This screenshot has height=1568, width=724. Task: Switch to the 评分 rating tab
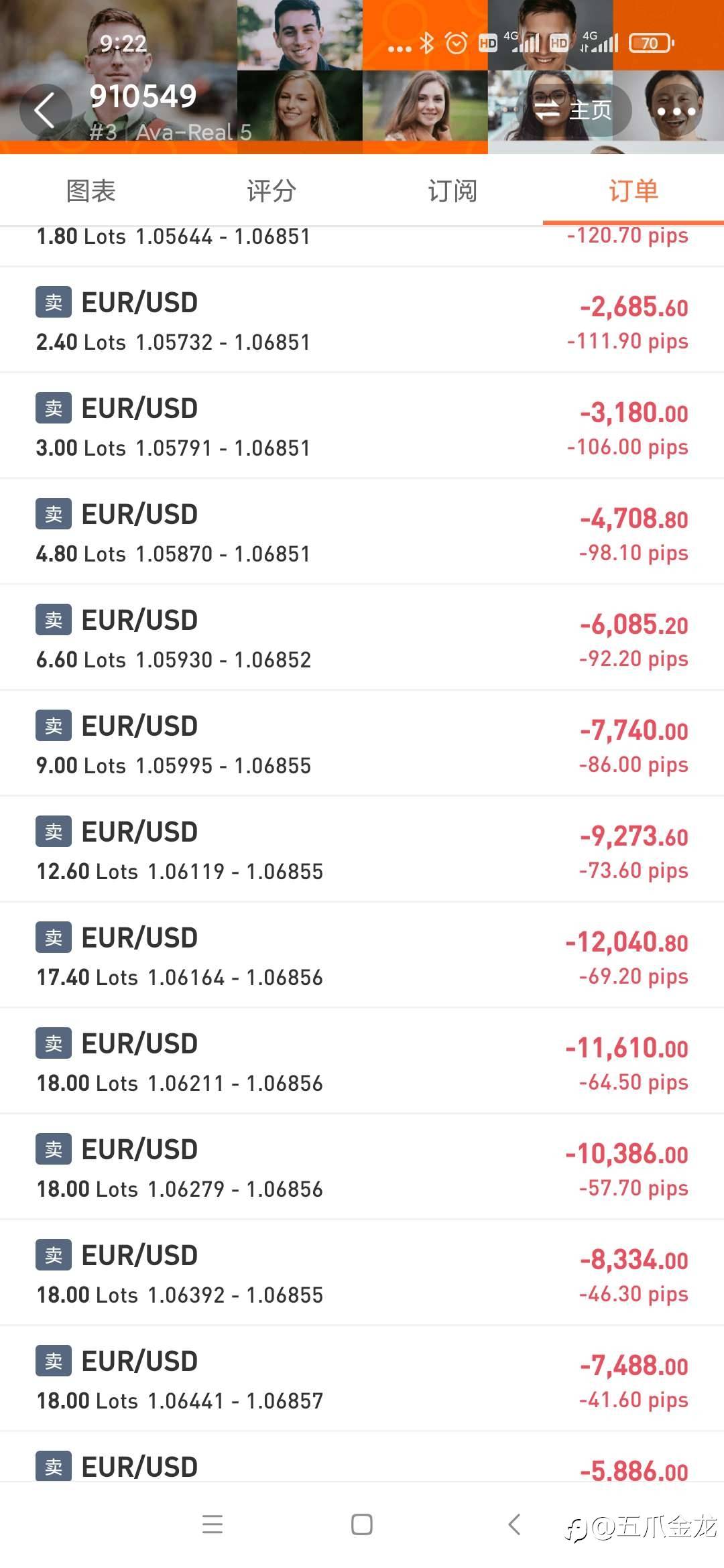[271, 191]
